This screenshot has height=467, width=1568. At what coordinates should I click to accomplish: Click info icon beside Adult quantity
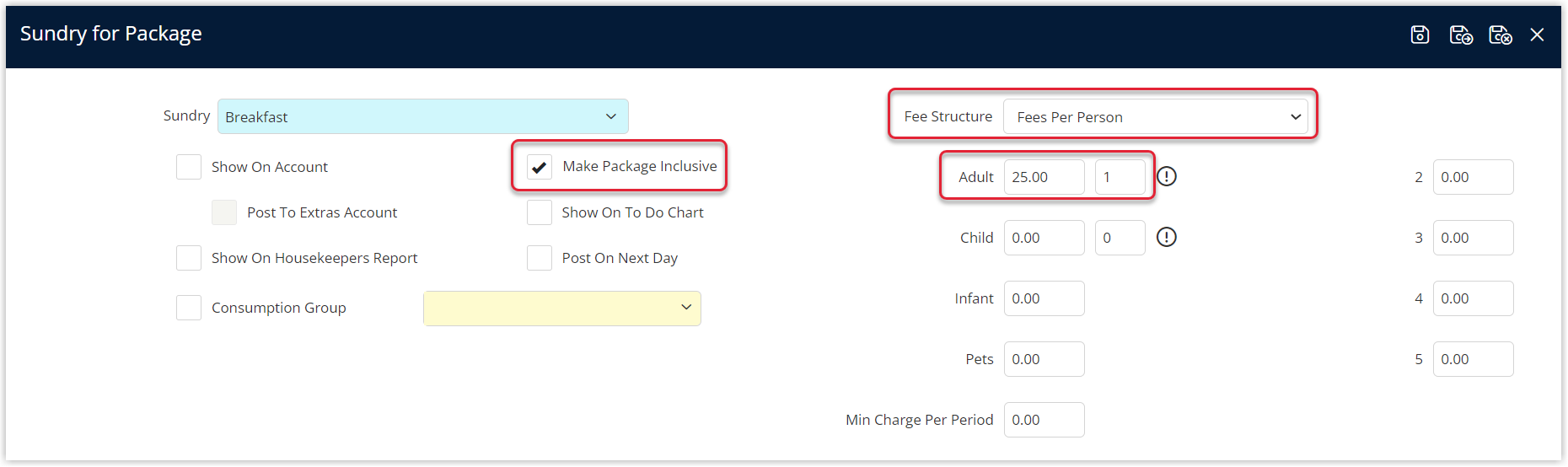click(1167, 176)
